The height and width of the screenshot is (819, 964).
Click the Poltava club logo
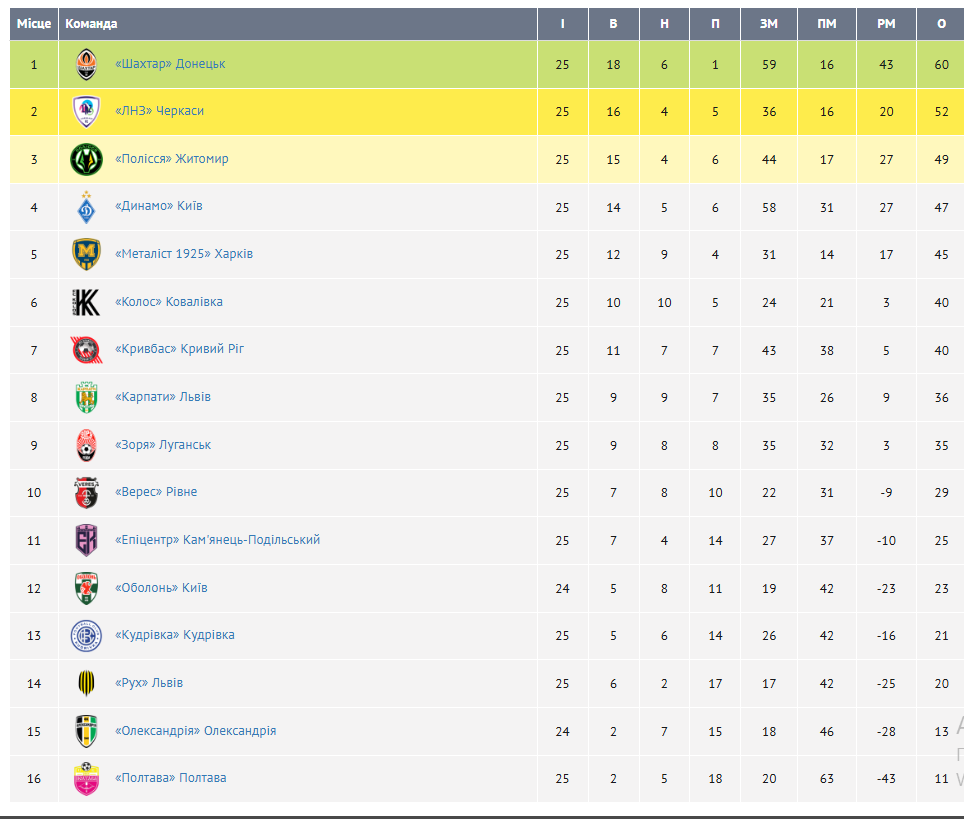pos(87,779)
